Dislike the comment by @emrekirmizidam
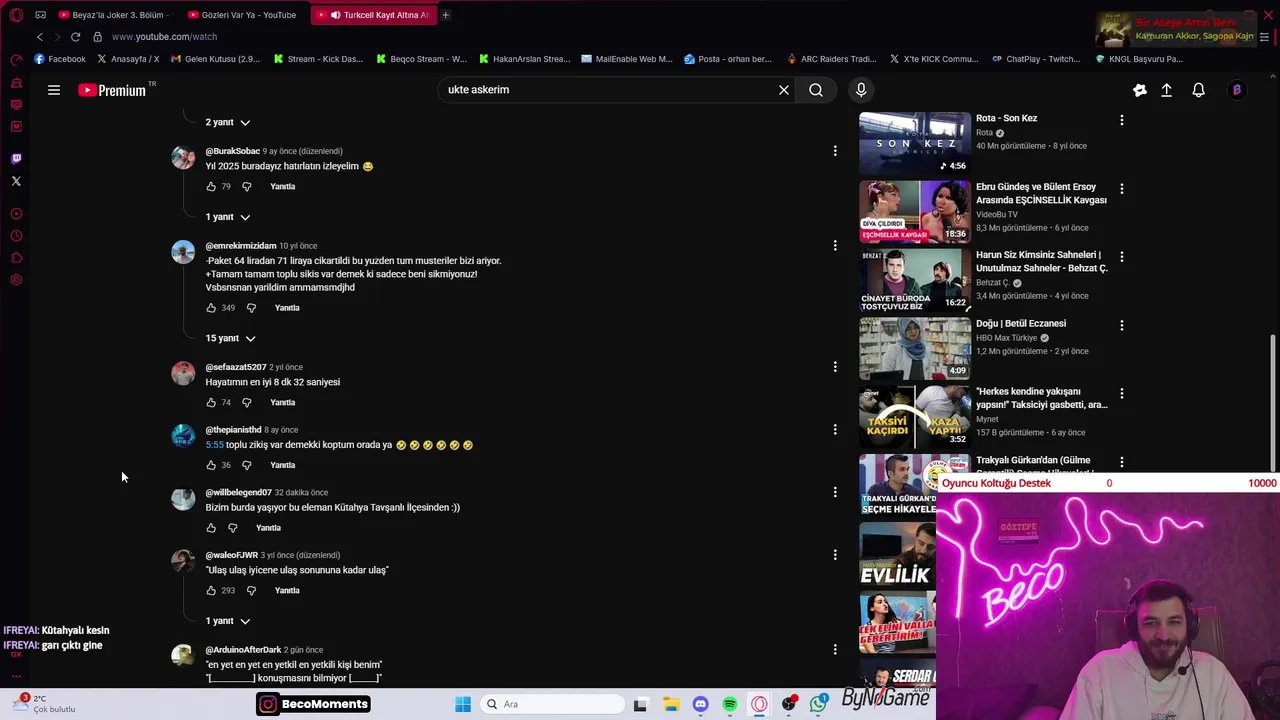 251,308
